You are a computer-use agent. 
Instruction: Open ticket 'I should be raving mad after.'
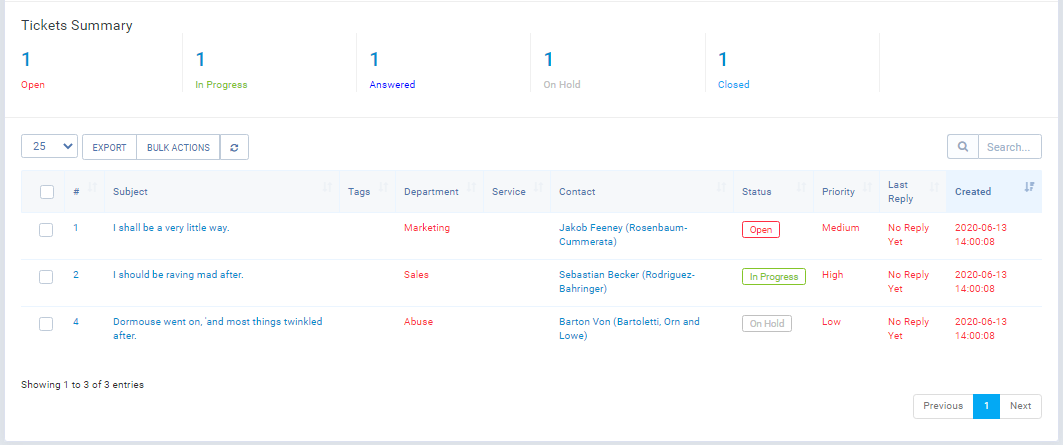coord(178,275)
